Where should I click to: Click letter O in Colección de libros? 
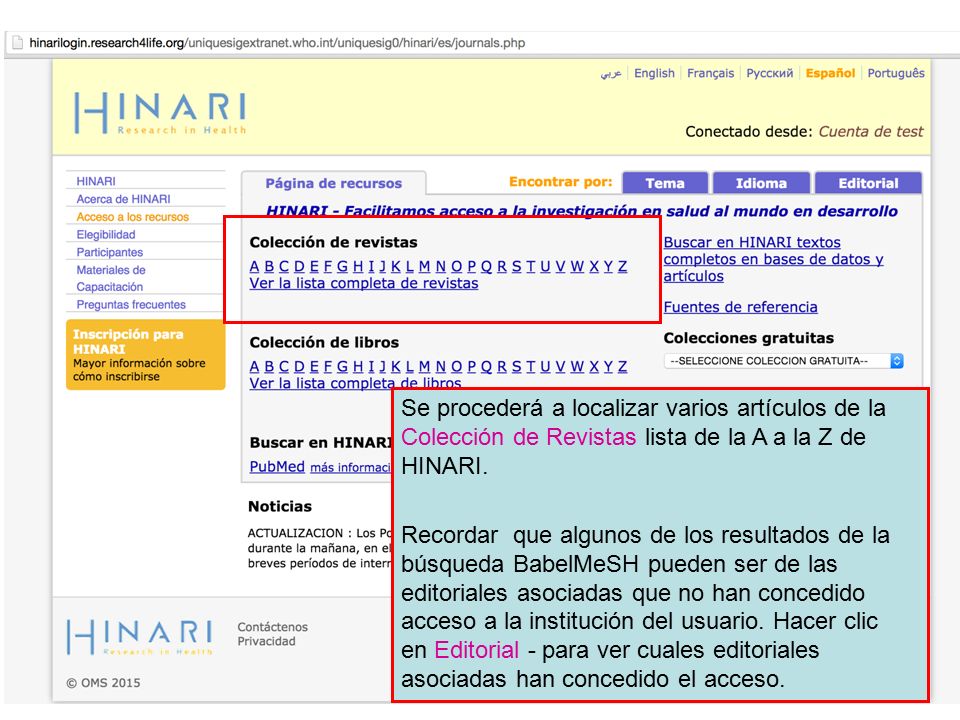click(x=457, y=366)
